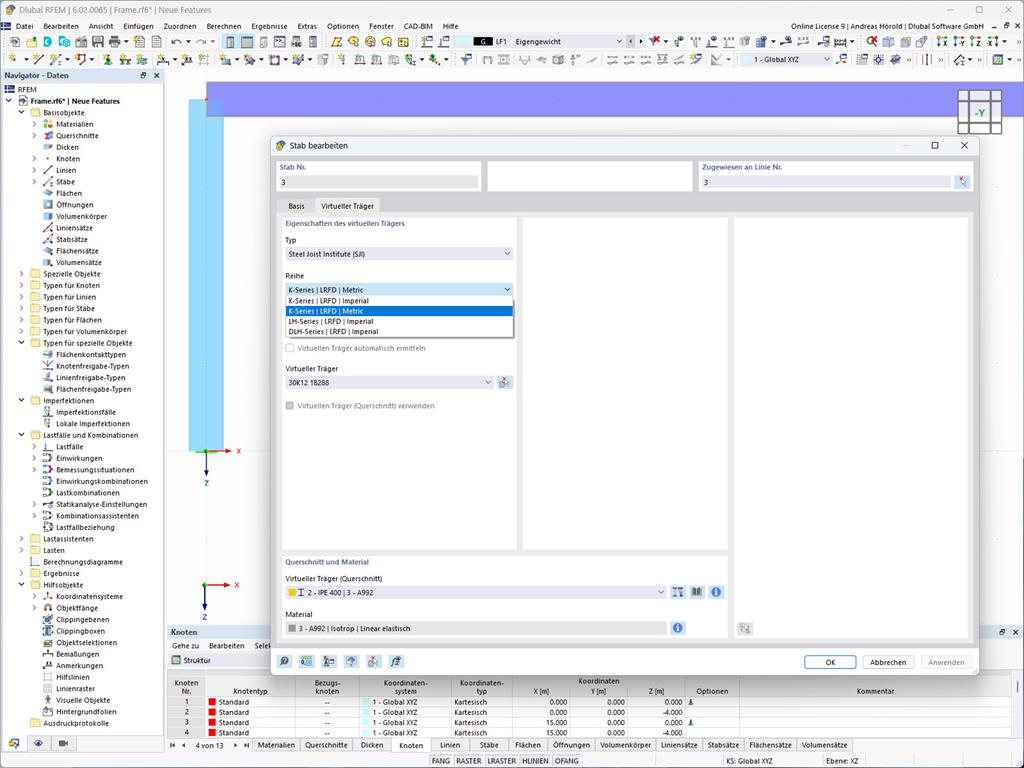Click the pick line icon beside line number field
Screen dimensions: 1024x768
point(962,182)
